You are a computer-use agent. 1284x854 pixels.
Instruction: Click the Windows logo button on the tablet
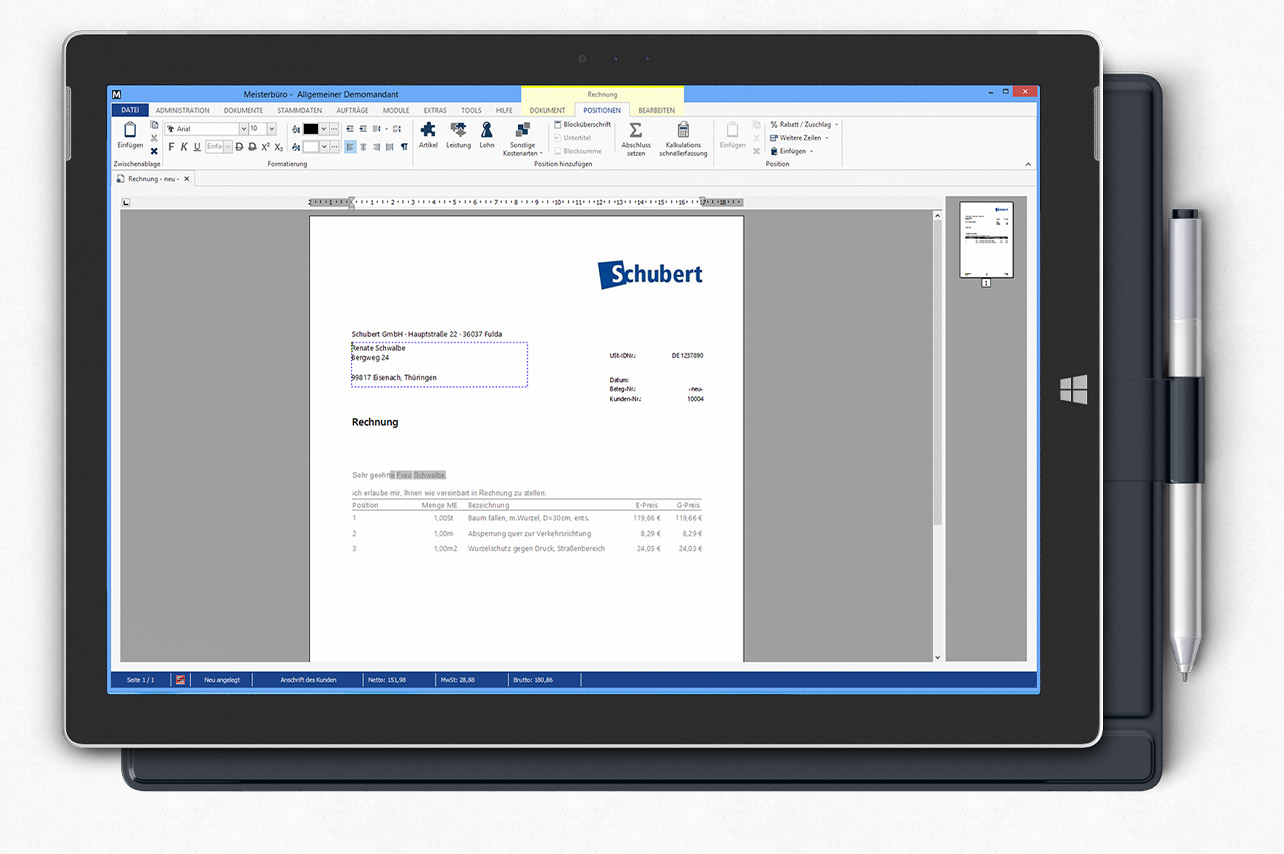click(x=1073, y=390)
